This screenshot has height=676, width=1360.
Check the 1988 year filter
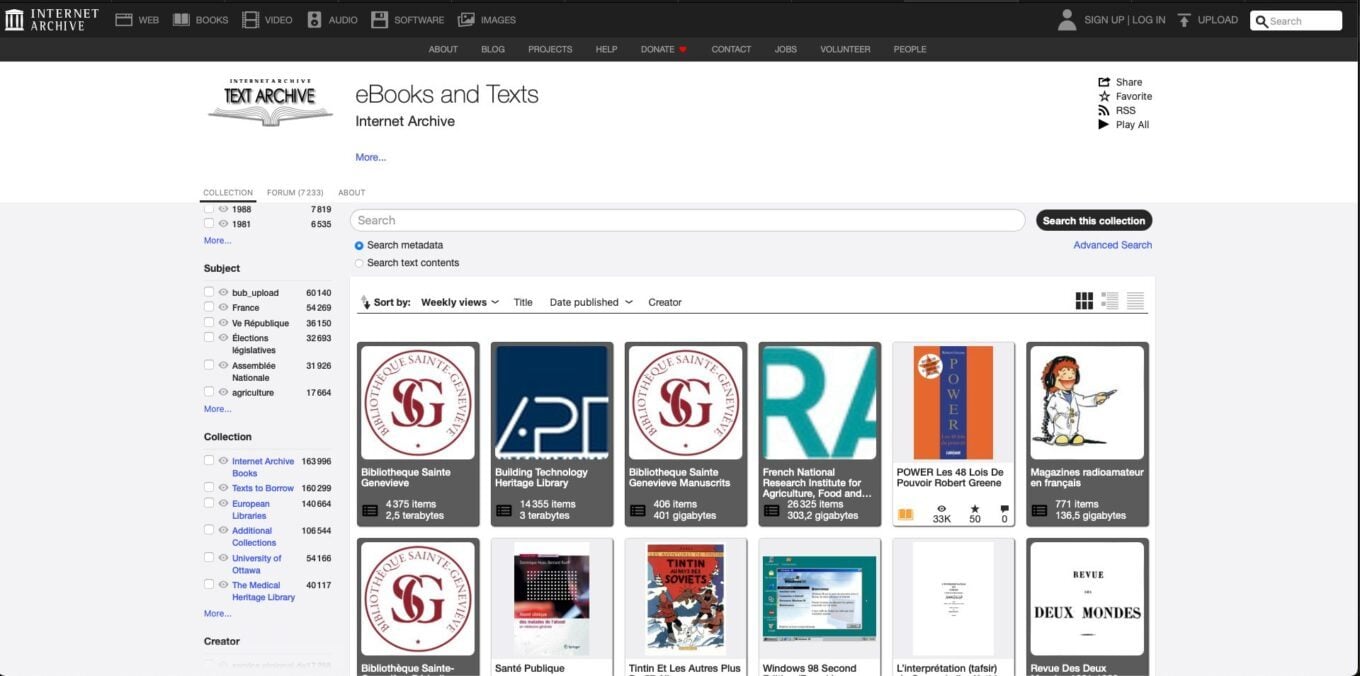[x=209, y=209]
